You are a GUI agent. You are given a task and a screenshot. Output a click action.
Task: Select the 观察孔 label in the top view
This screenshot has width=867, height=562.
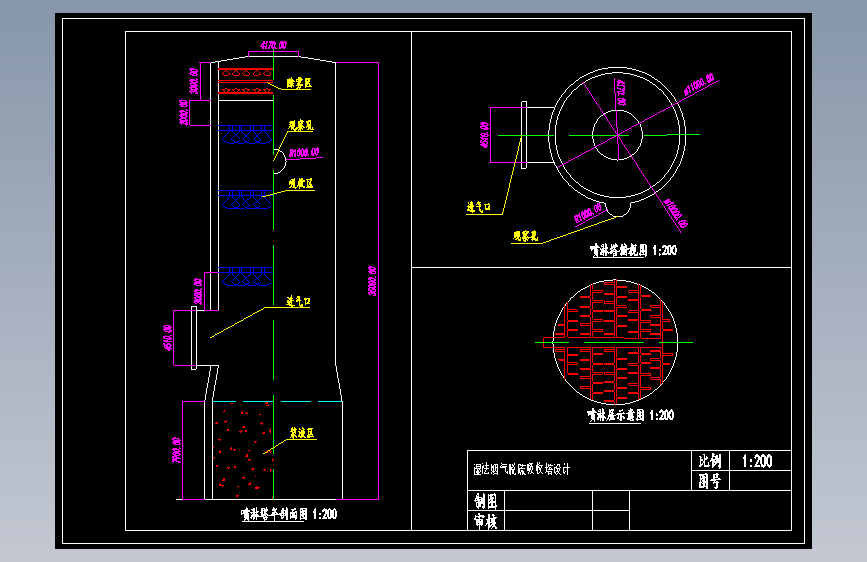pos(525,237)
